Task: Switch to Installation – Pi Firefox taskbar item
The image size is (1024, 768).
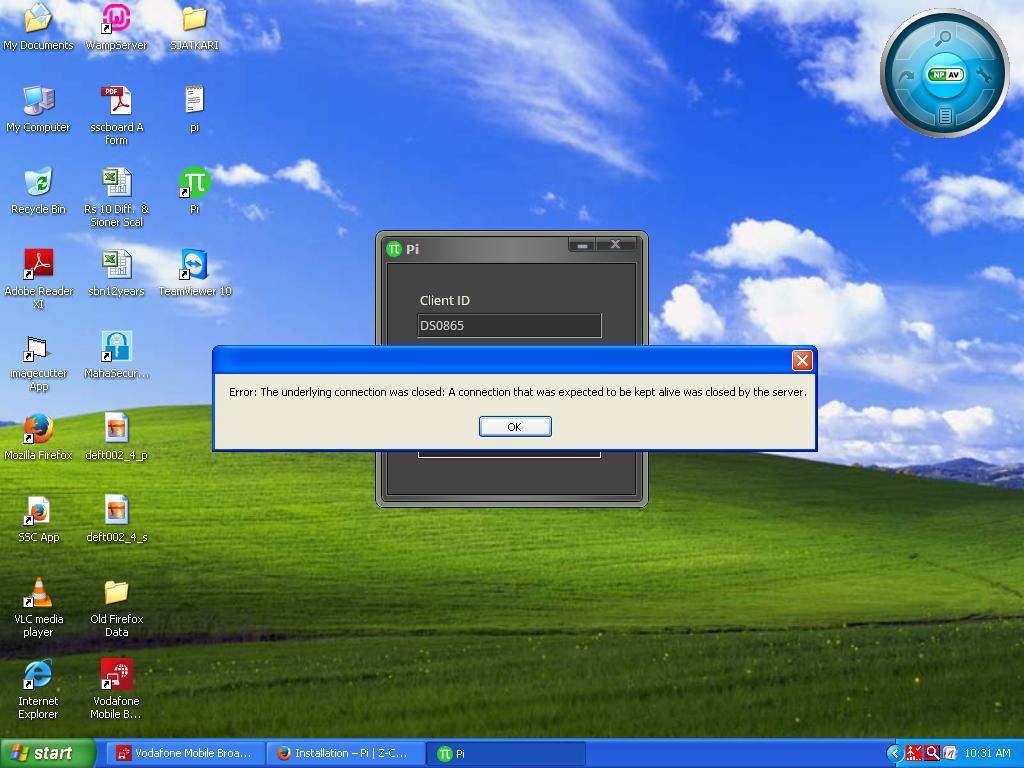Action: click(345, 753)
